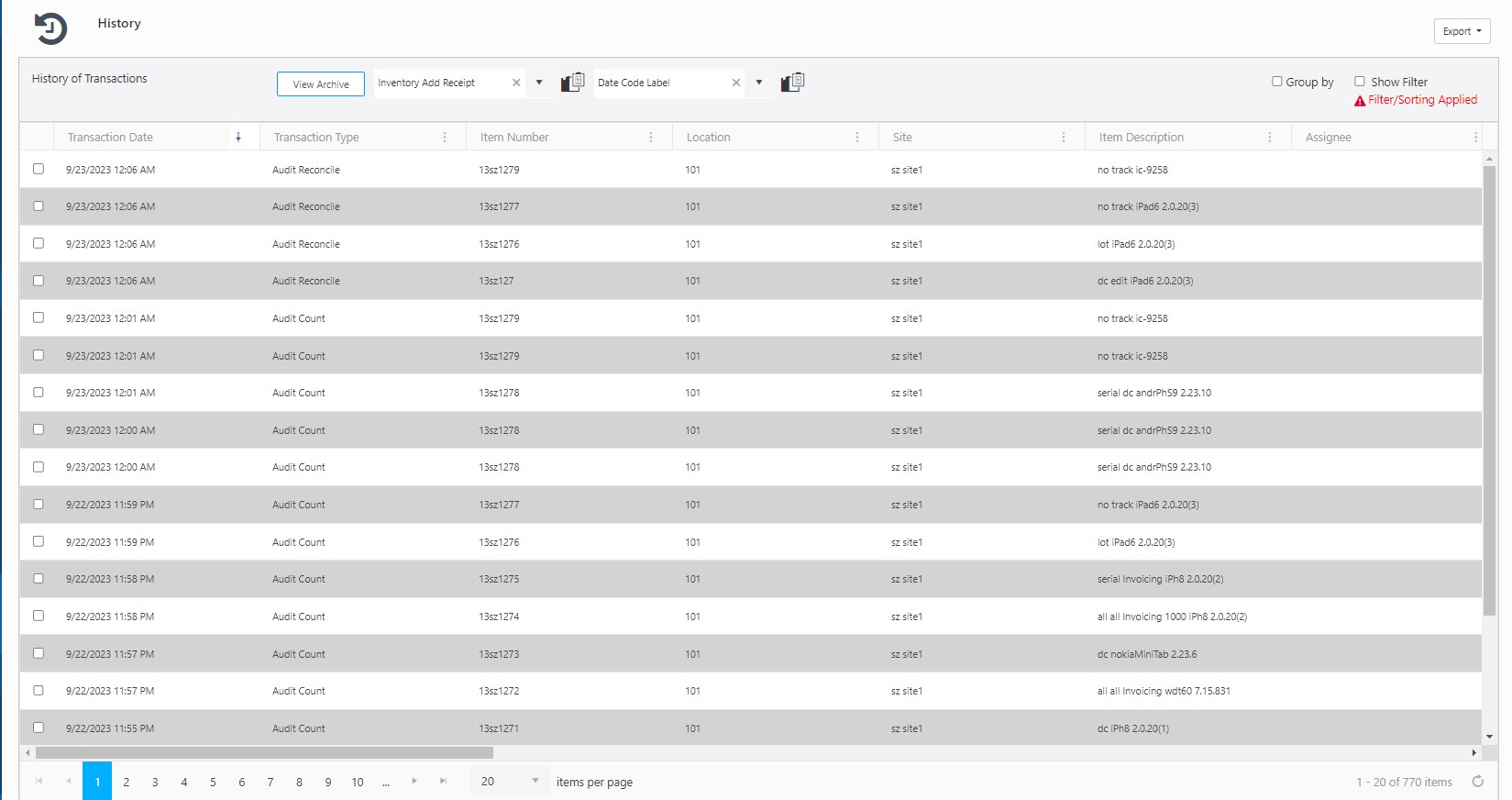Refresh the grid using the reload icon
Screen dimensions: 1512x800
pyautogui.click(x=1477, y=782)
